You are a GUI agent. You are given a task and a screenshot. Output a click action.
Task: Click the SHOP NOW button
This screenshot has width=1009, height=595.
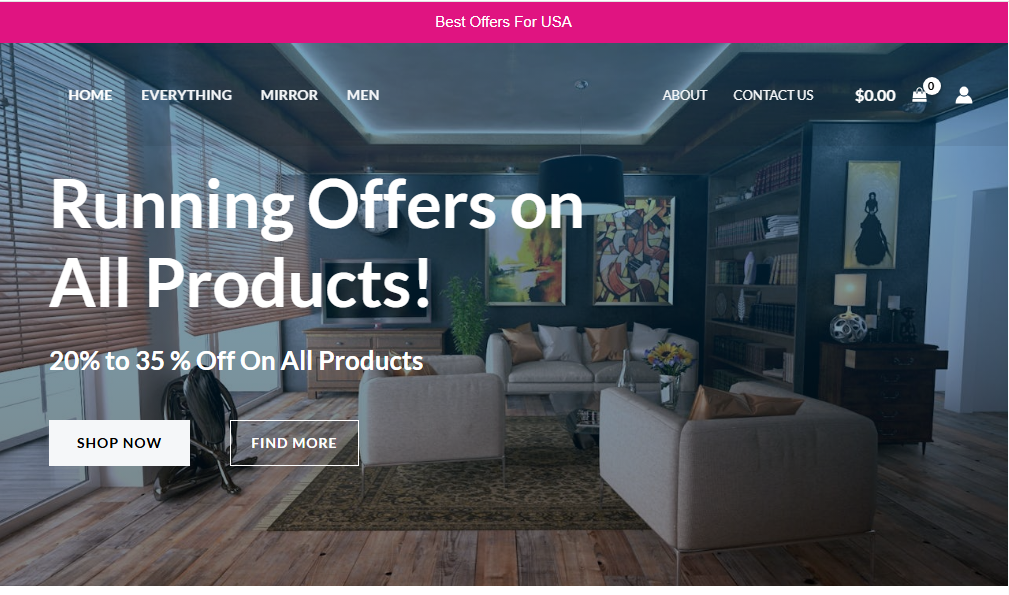click(x=119, y=443)
